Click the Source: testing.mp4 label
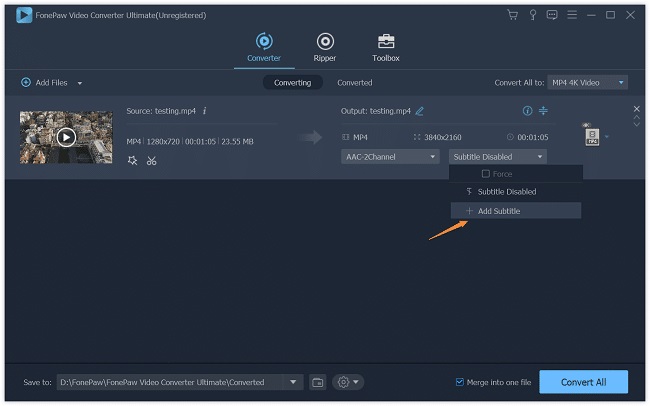 tap(161, 111)
